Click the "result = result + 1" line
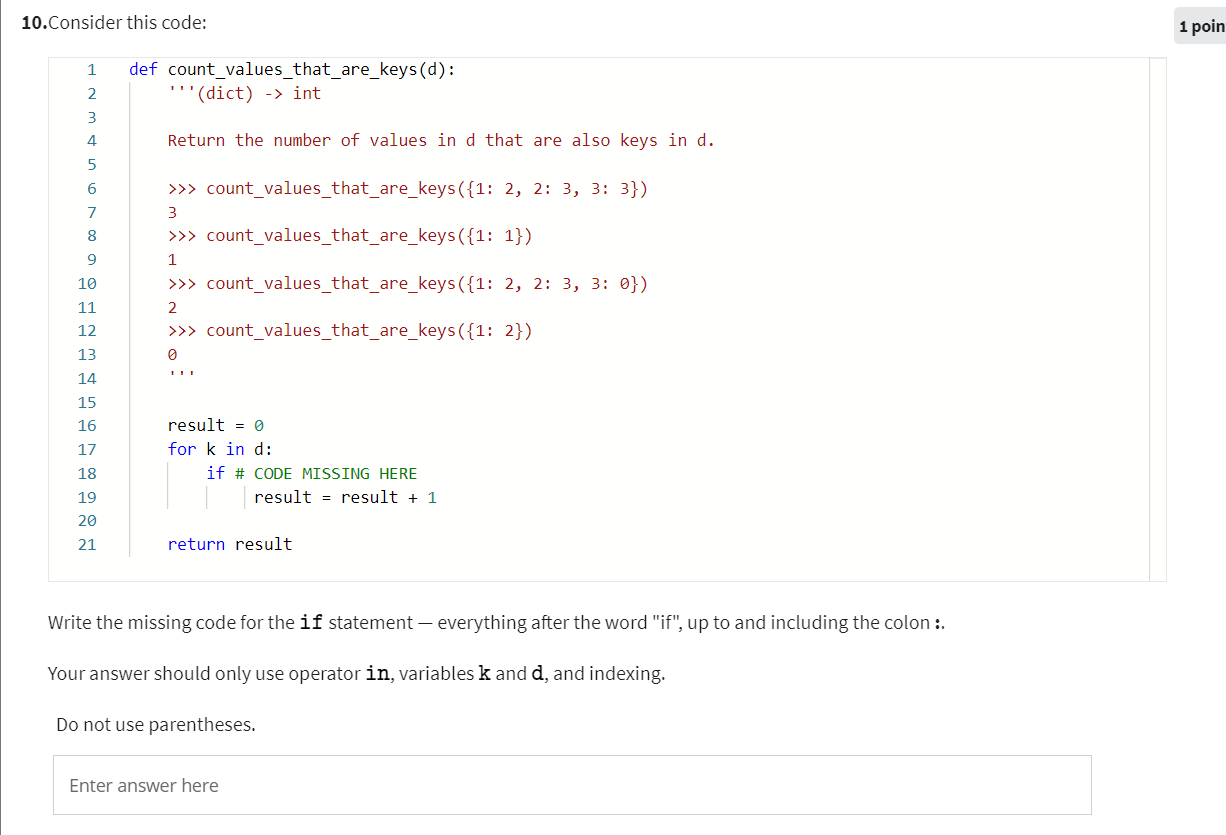This screenshot has height=835, width=1226. (344, 497)
